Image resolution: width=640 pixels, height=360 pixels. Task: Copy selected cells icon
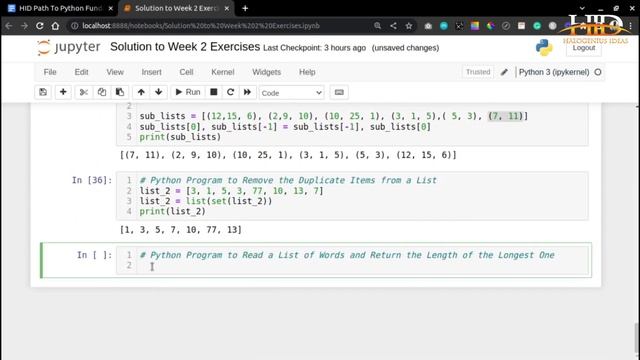102,92
